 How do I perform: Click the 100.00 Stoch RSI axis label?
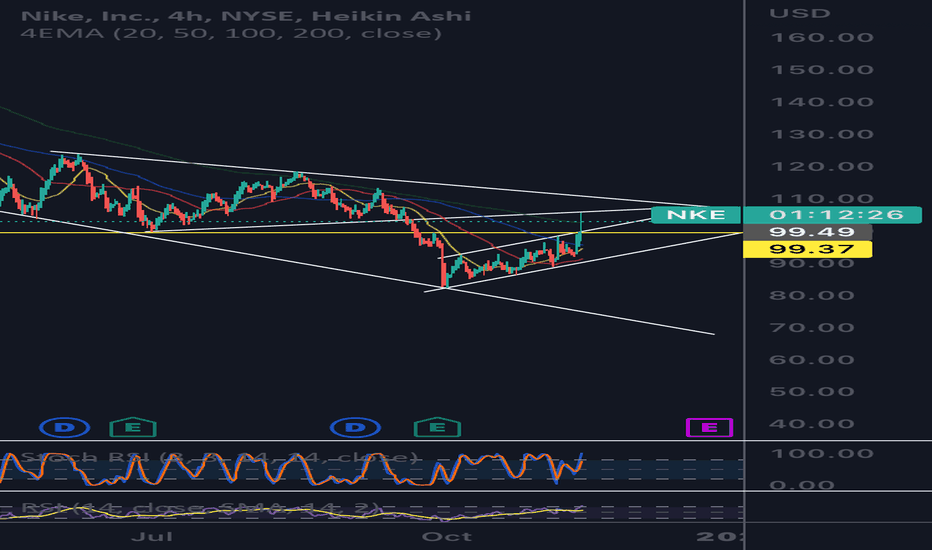click(822, 454)
